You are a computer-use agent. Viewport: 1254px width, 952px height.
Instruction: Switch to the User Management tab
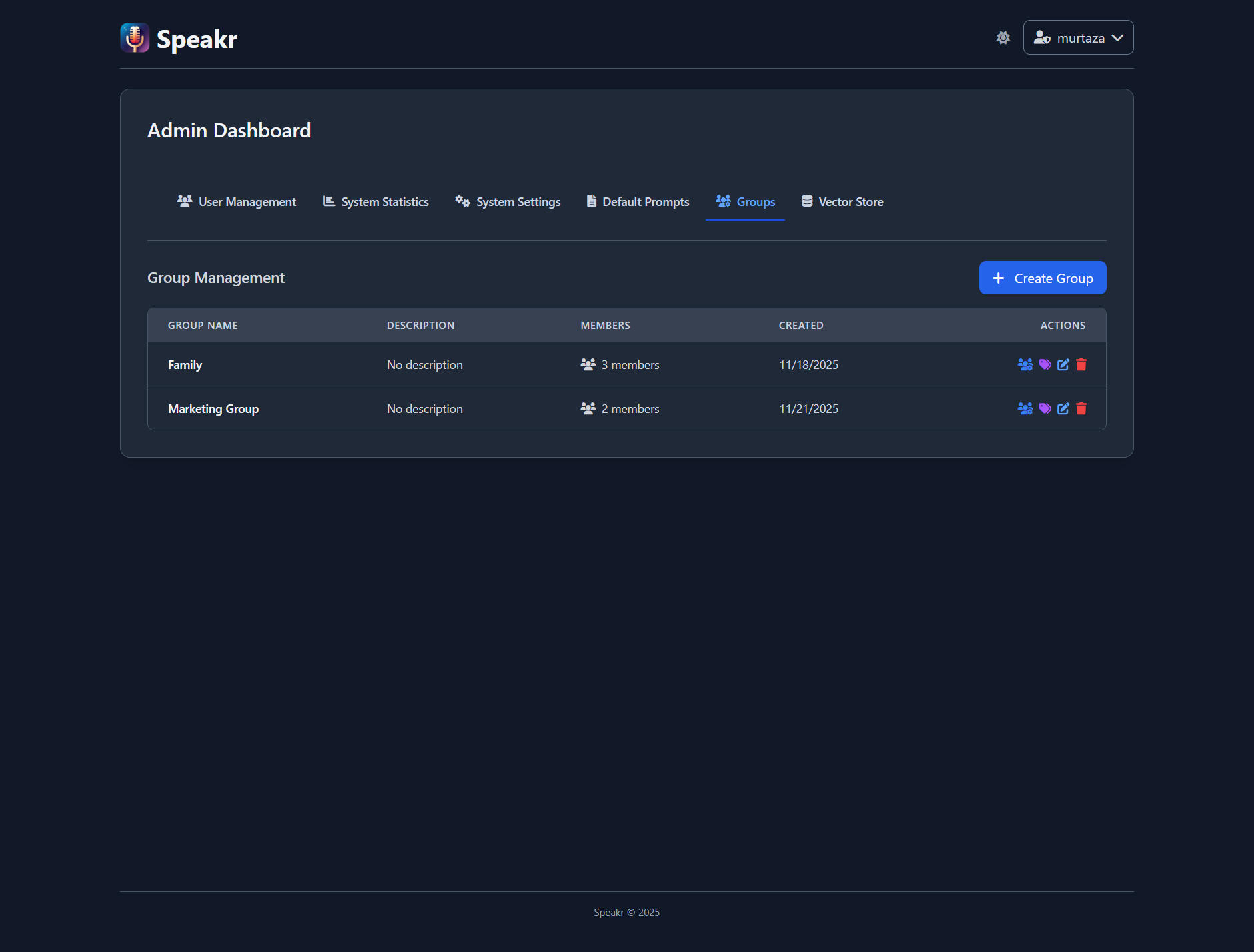click(x=237, y=201)
